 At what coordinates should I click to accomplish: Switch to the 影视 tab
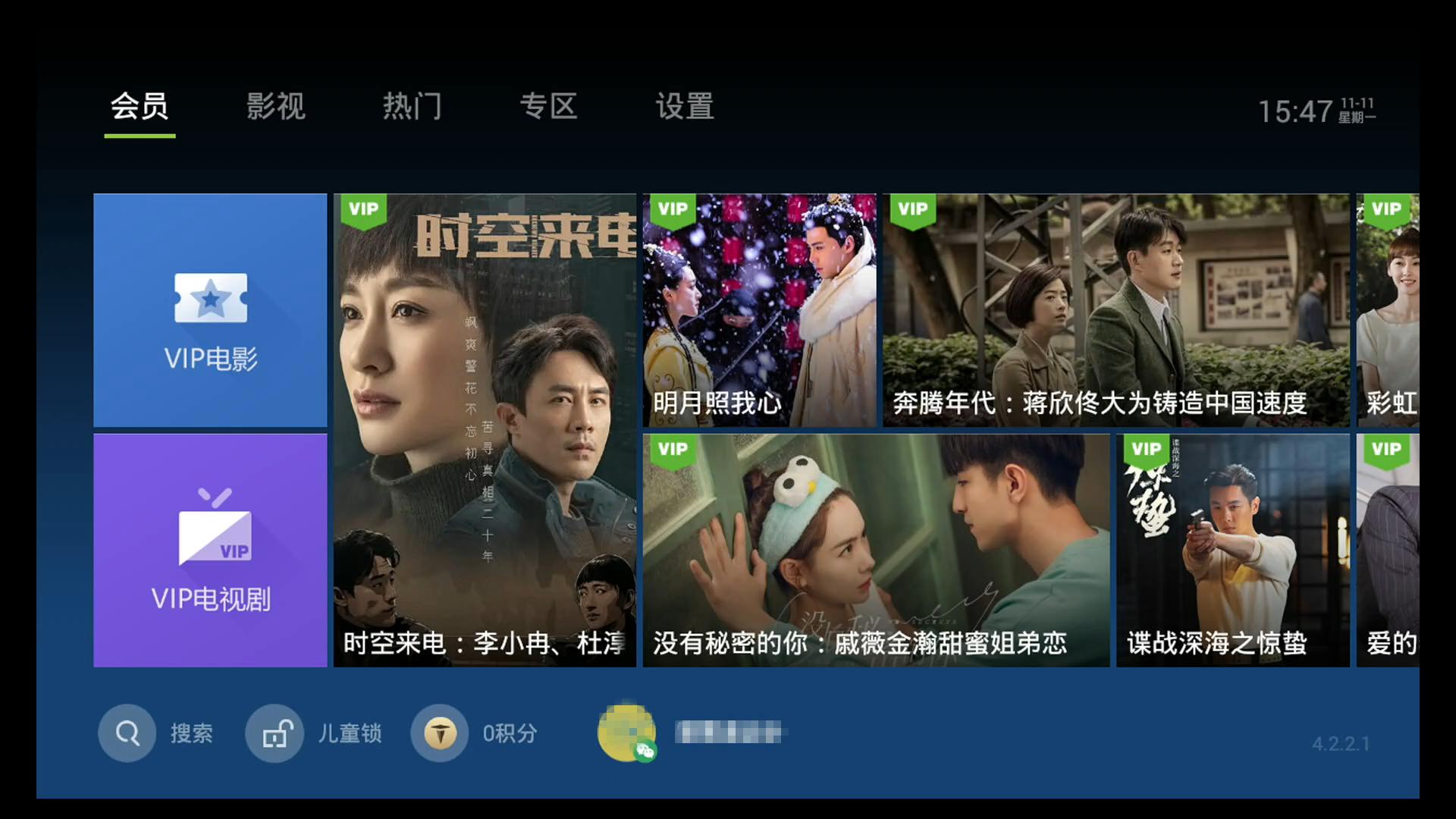pos(276,106)
